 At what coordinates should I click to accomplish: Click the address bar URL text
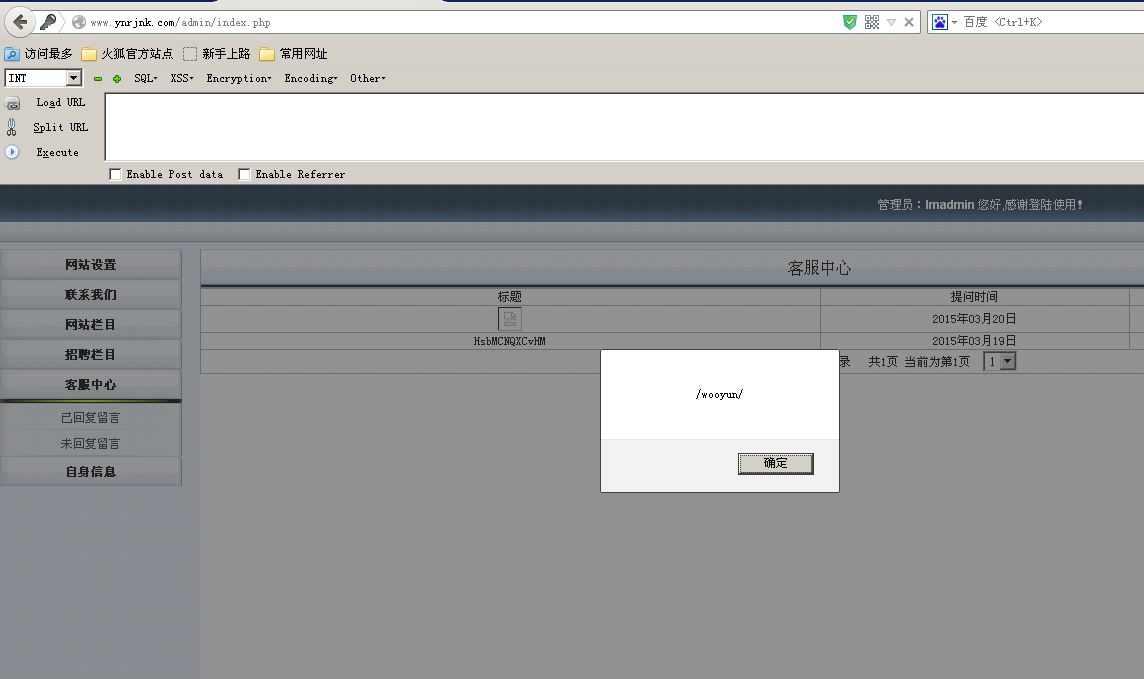pyautogui.click(x=180, y=23)
